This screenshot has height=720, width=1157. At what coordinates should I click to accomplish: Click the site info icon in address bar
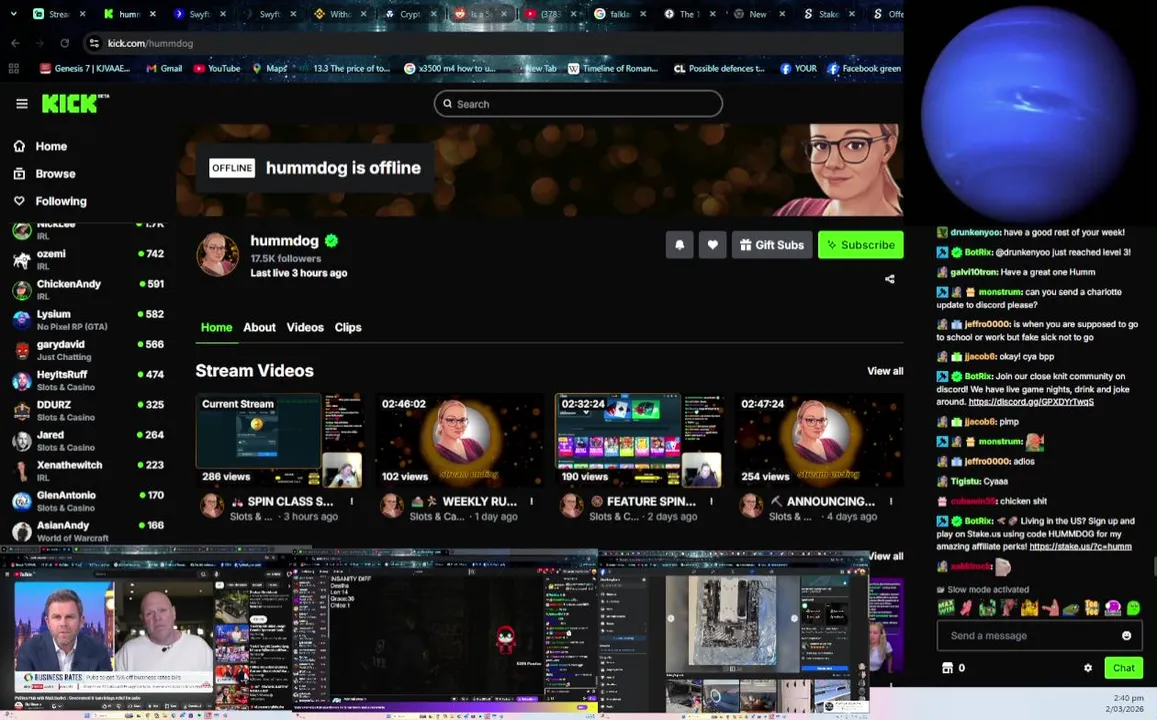tap(94, 43)
